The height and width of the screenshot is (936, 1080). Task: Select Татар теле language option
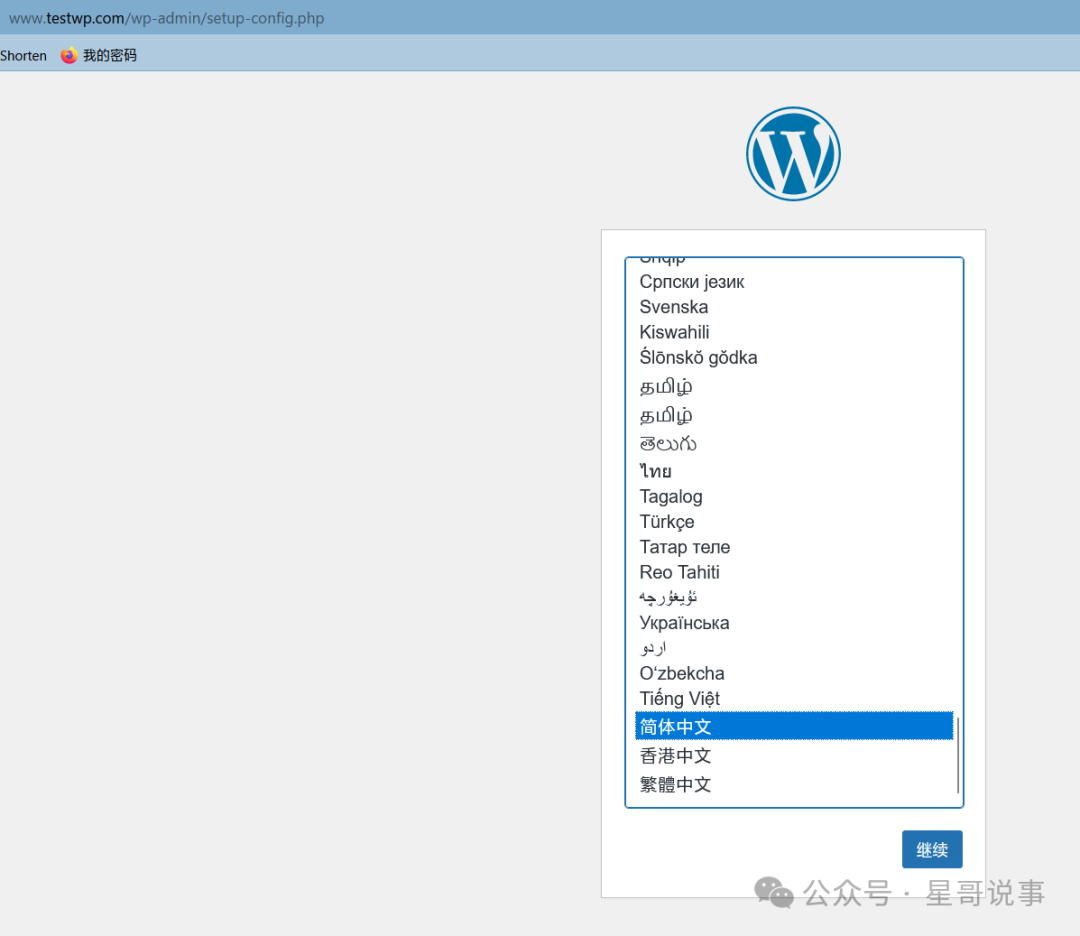pyautogui.click(x=794, y=547)
